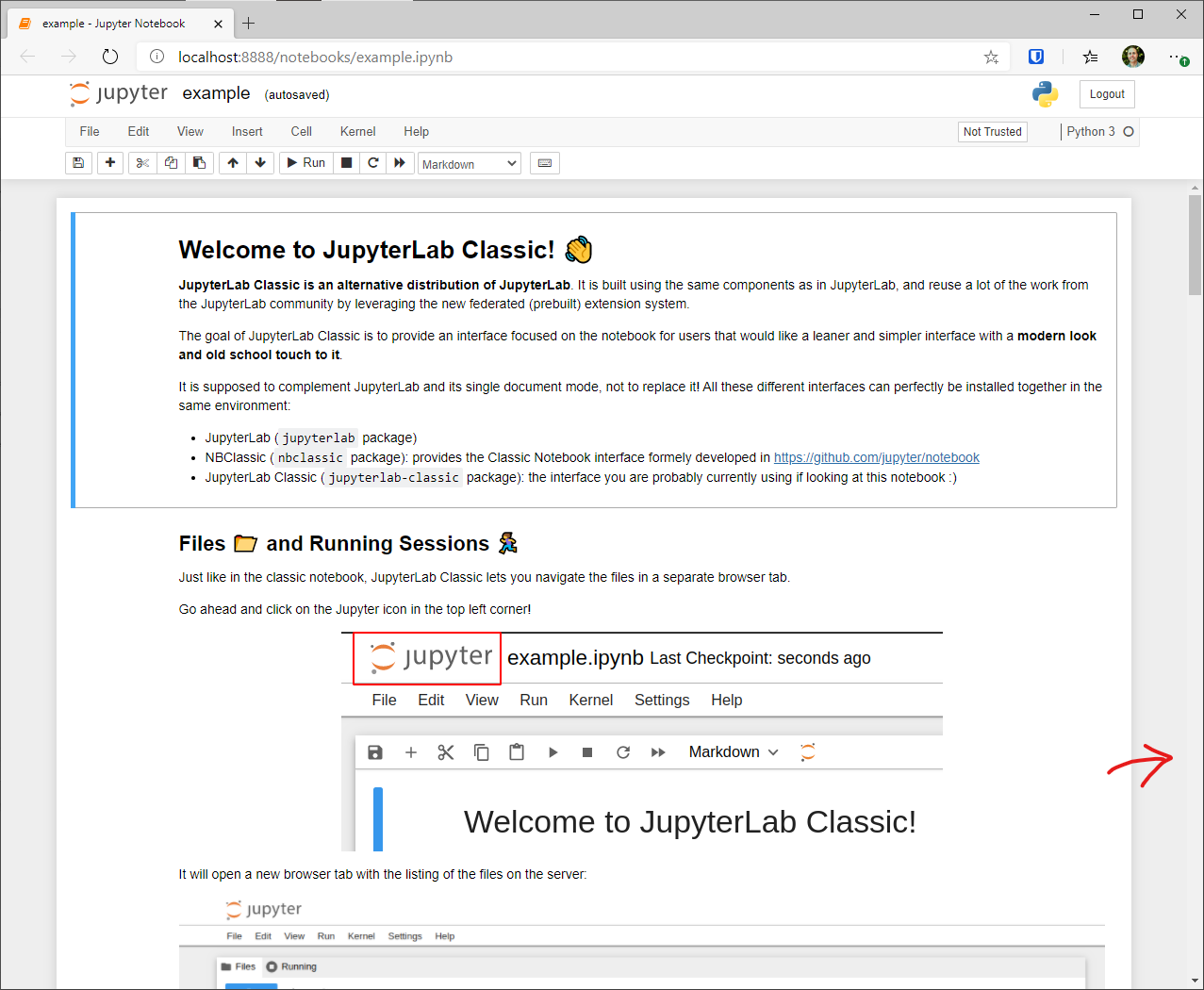This screenshot has height=990, width=1204.
Task: Select the Welcome to JupyterLab Classic heading
Action: click(x=386, y=250)
